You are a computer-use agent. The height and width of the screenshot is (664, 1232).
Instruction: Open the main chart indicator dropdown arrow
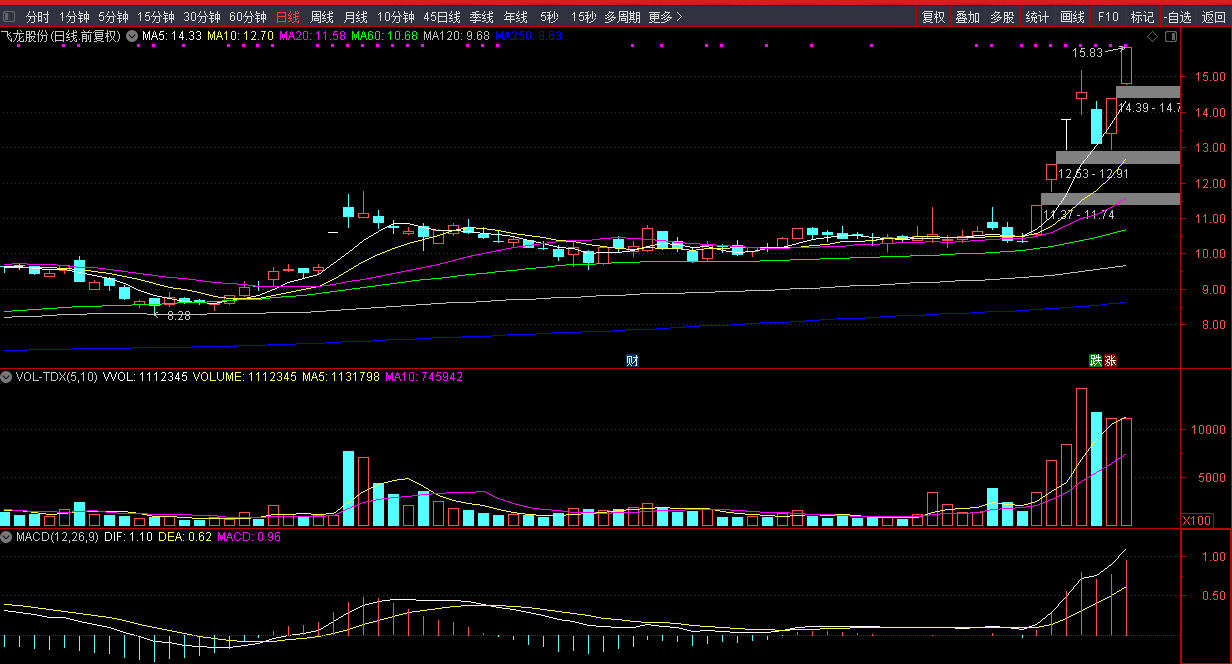click(x=131, y=36)
